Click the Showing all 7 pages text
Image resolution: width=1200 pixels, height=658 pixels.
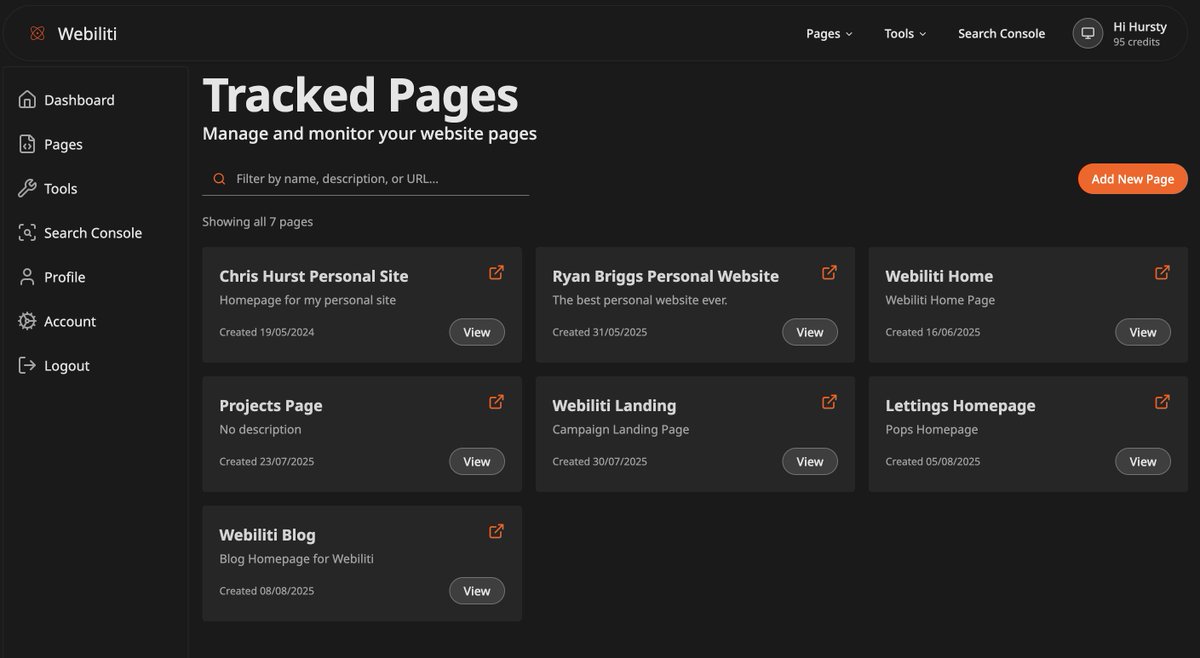257,222
